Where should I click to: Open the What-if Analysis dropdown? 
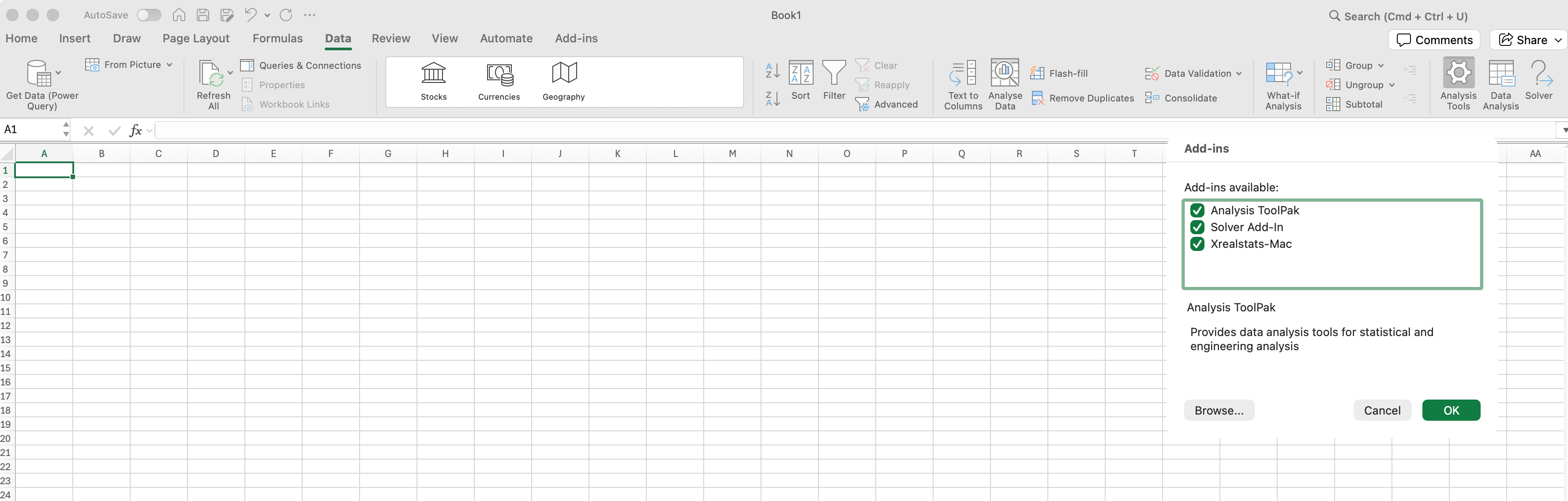point(1300,72)
